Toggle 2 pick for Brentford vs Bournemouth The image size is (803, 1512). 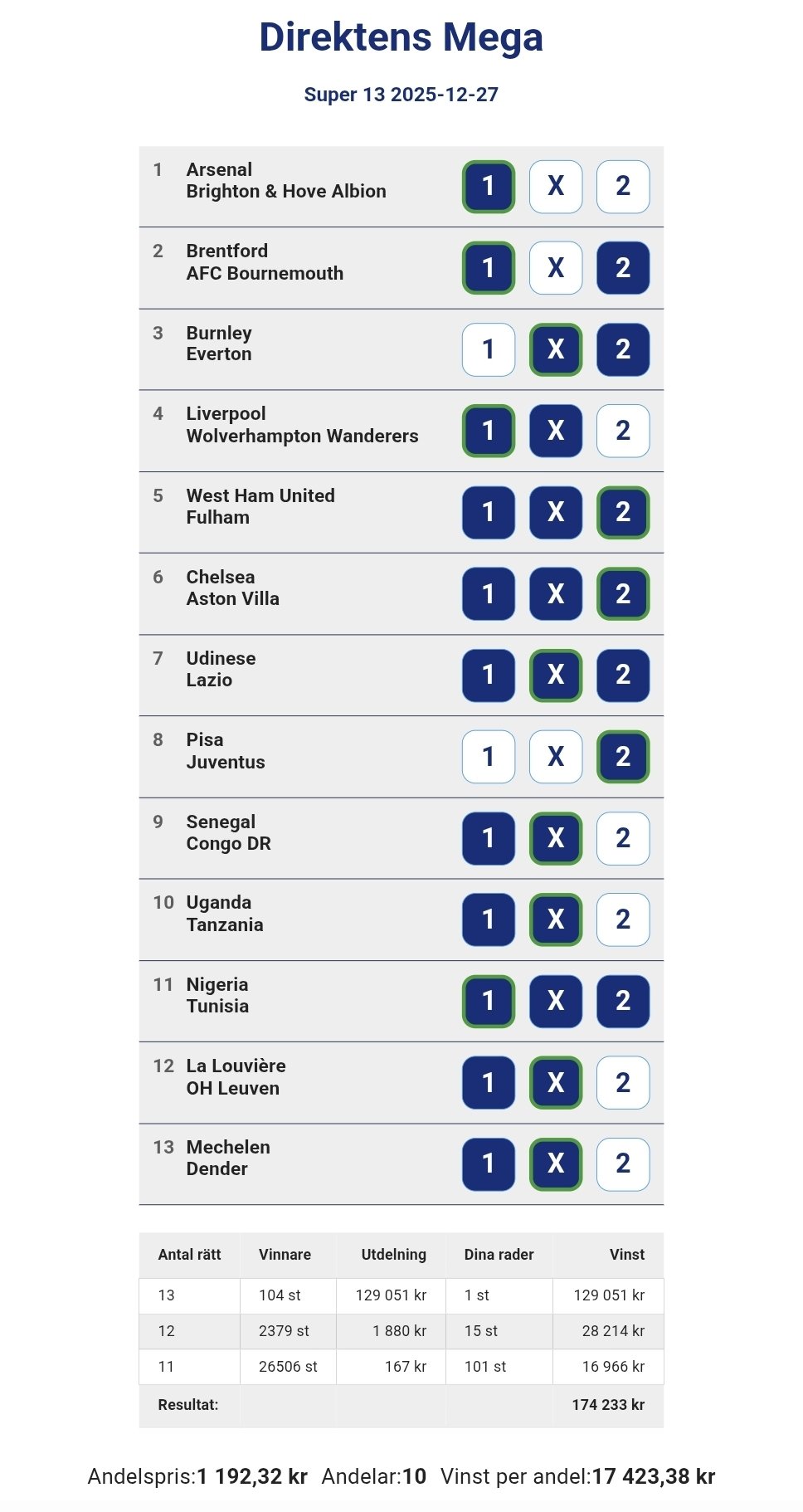[623, 267]
